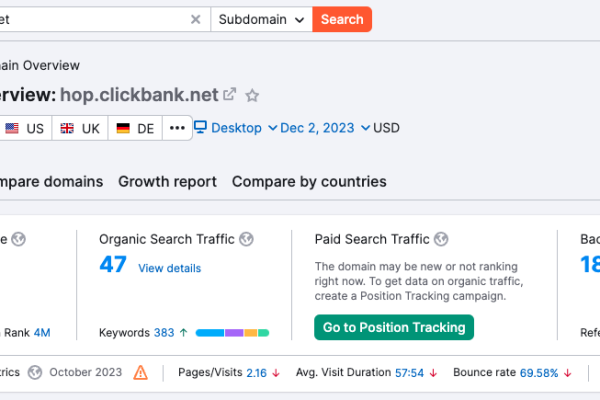Switch to the Compare by countries tab
The image size is (600, 400).
309,181
